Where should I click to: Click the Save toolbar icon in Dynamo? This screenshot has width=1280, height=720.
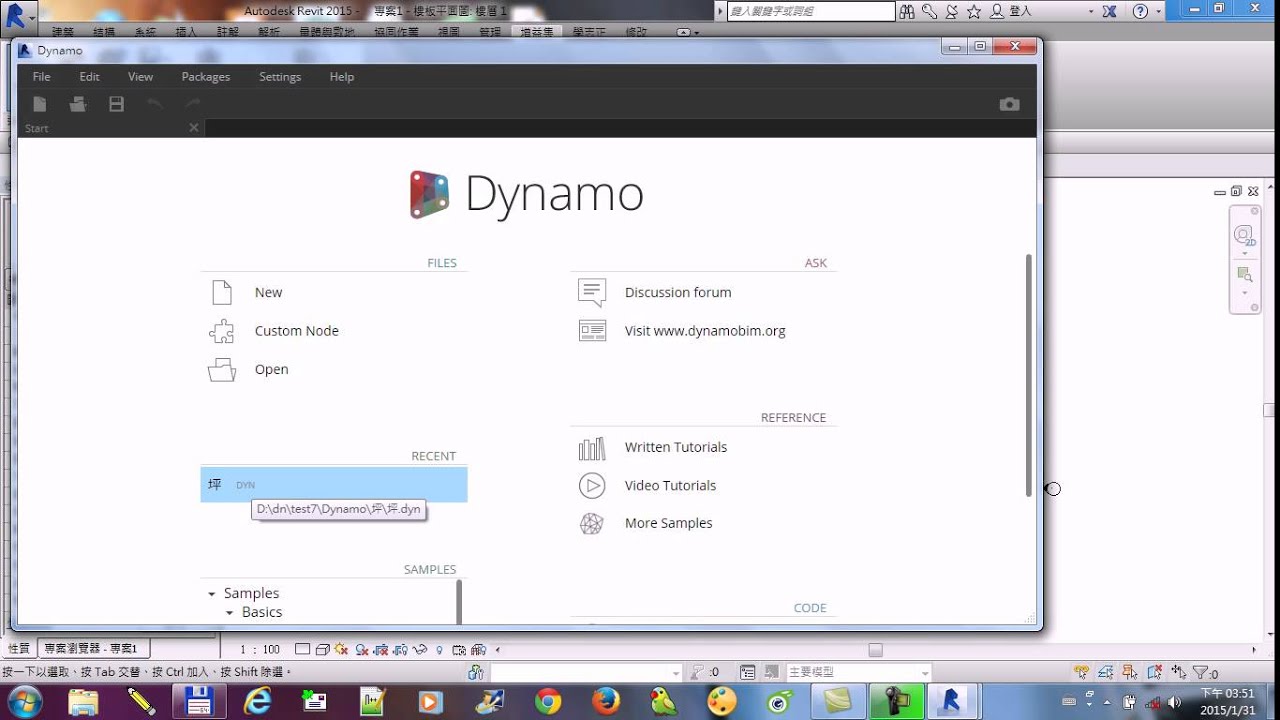tap(116, 104)
